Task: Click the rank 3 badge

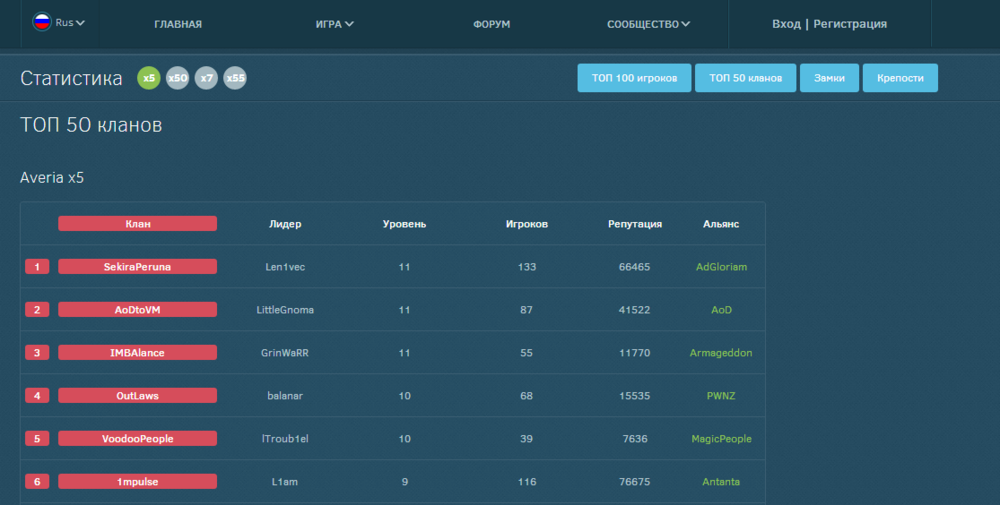Action: tap(37, 353)
